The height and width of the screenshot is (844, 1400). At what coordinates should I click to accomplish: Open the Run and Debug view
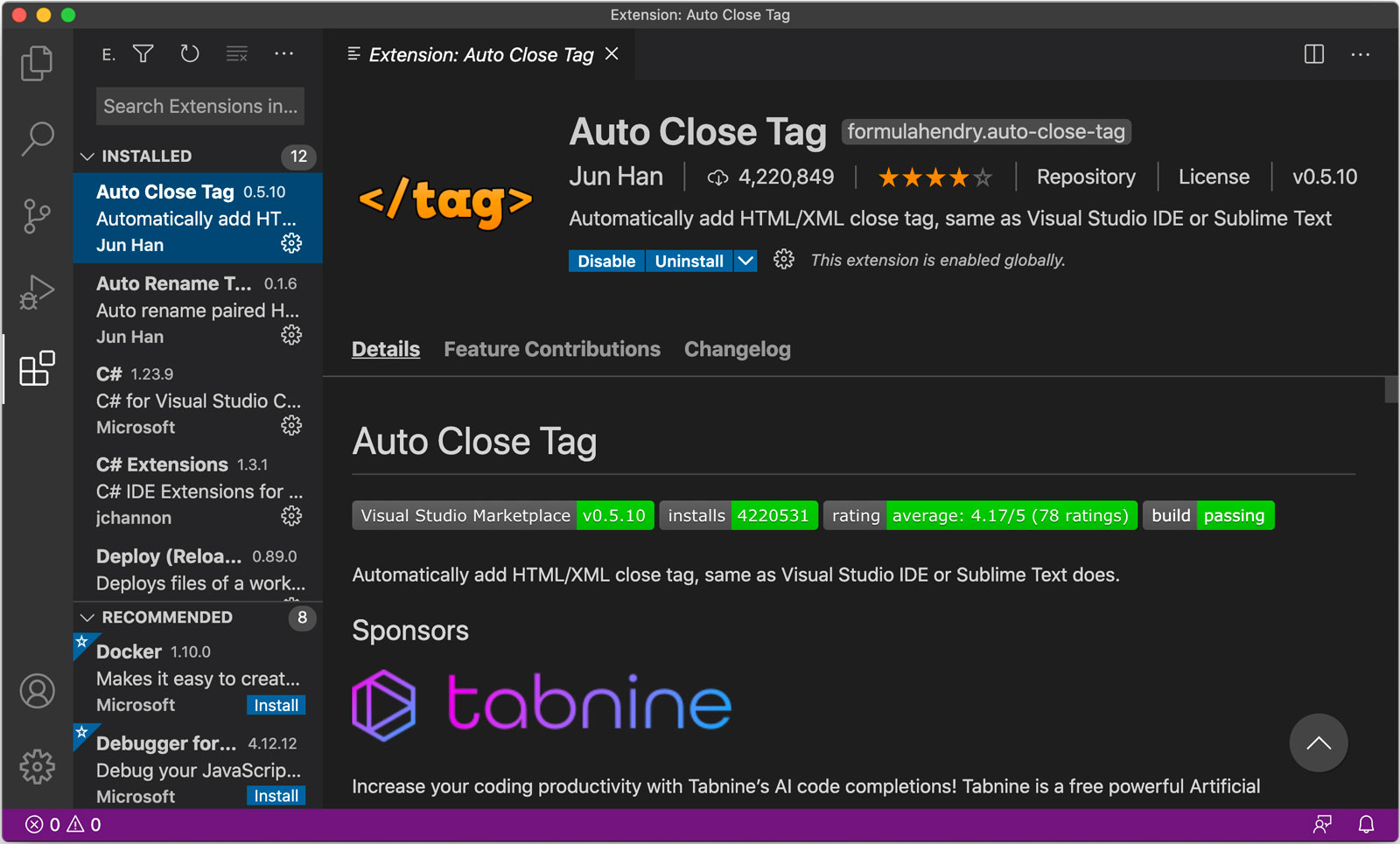click(37, 292)
